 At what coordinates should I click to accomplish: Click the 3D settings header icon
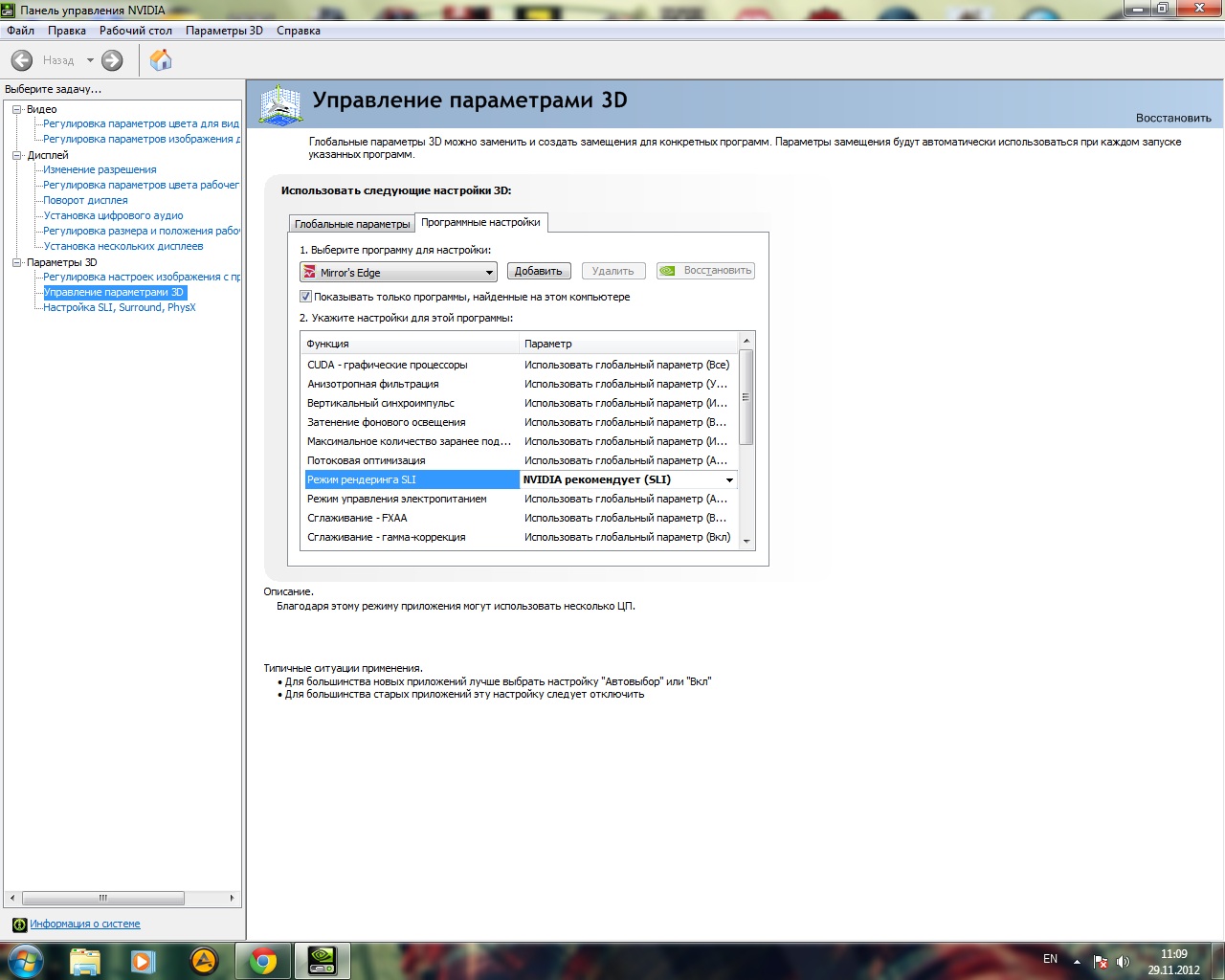coord(281,104)
